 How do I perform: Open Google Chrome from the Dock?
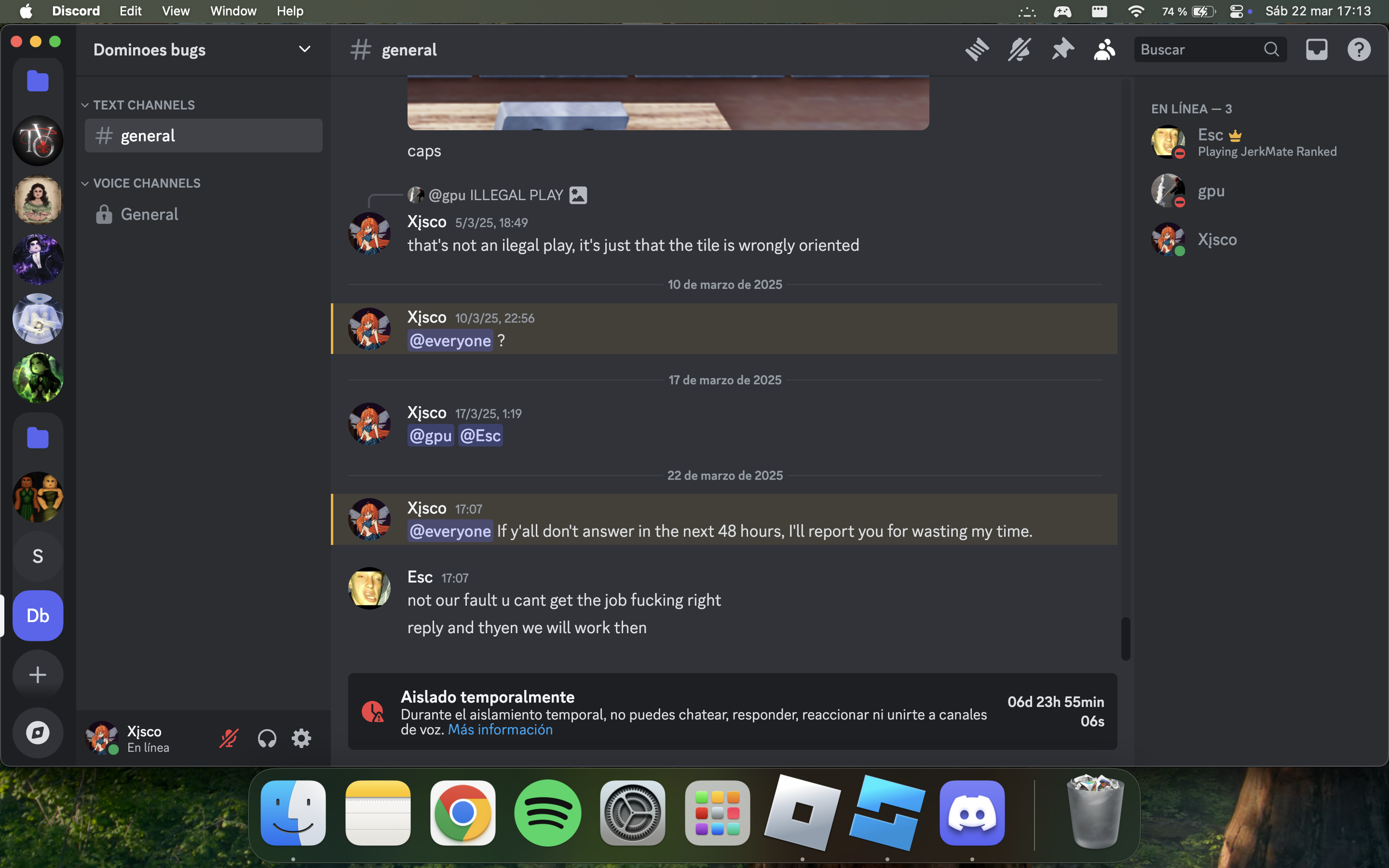click(x=463, y=813)
